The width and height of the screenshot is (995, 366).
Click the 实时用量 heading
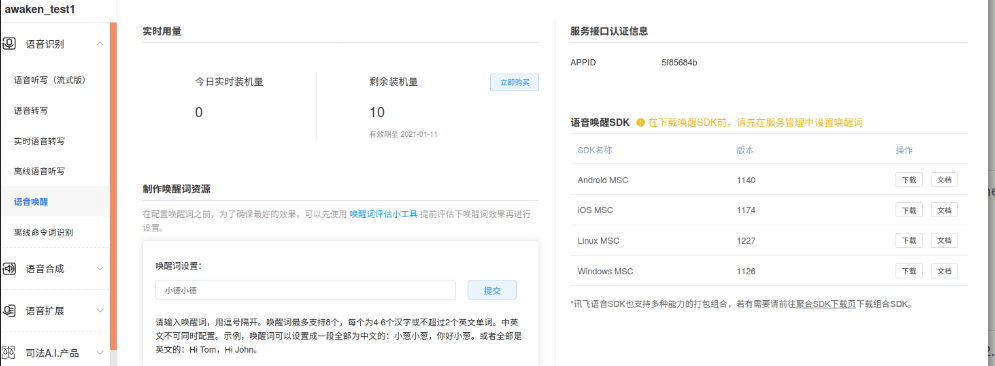162,31
